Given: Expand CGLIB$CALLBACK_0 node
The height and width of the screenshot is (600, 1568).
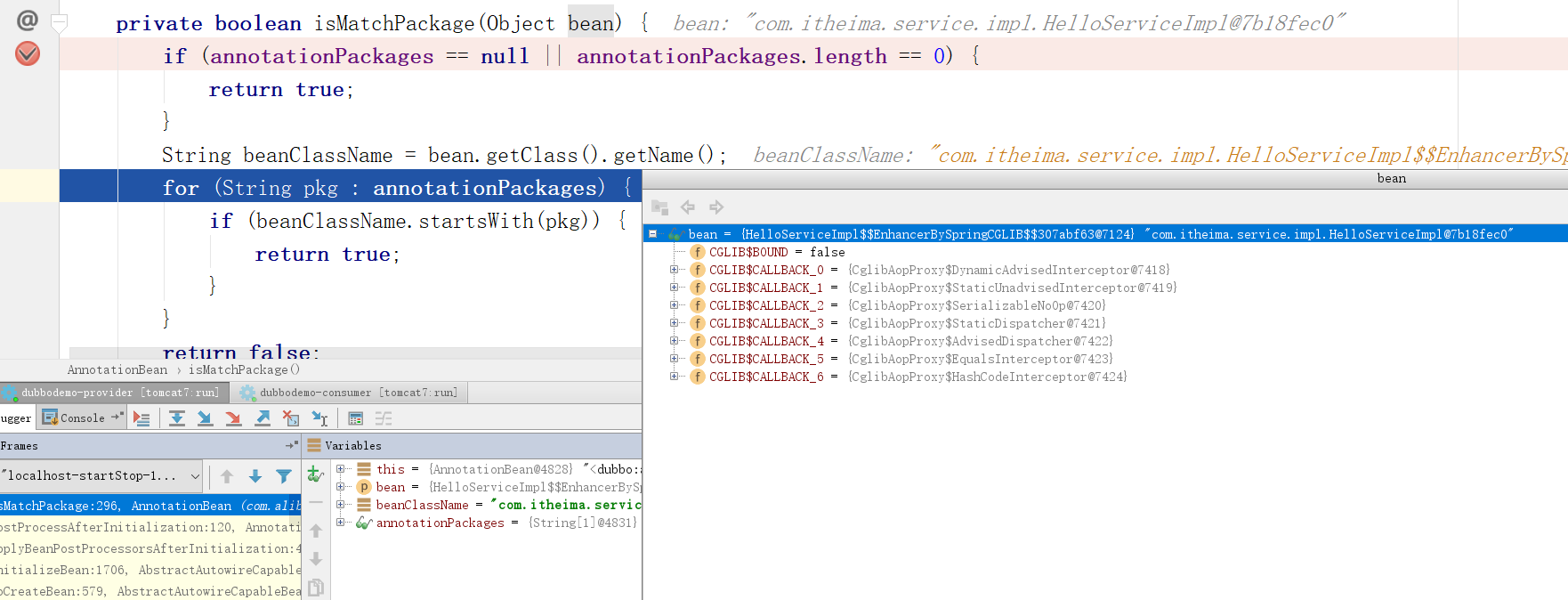Looking at the screenshot, I should point(674,270).
